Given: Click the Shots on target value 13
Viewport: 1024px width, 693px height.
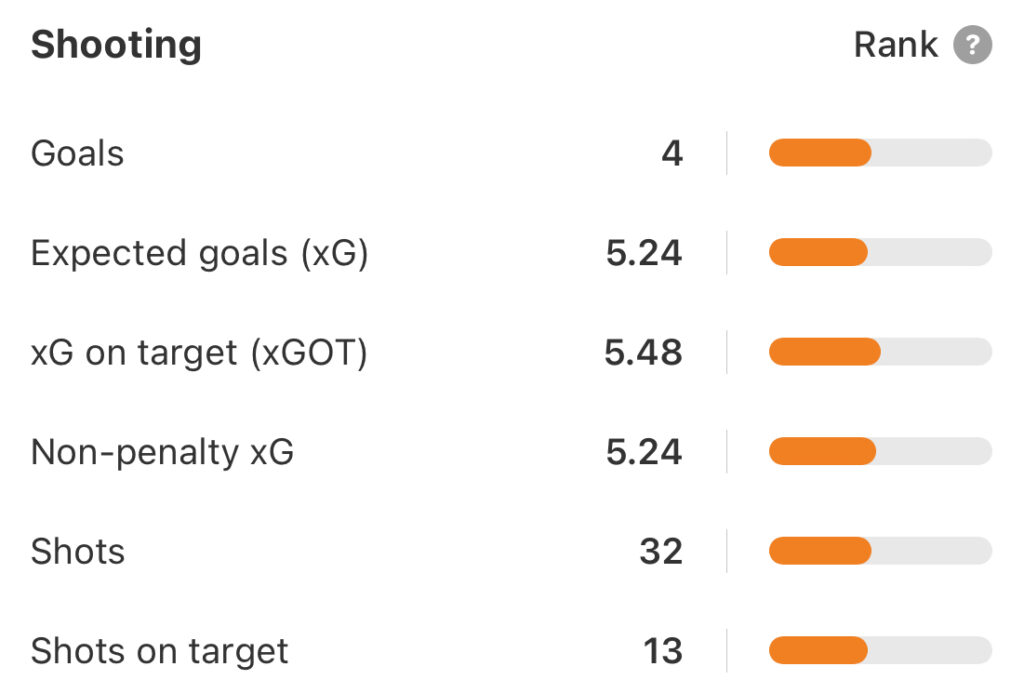Looking at the screenshot, I should 662,651.
